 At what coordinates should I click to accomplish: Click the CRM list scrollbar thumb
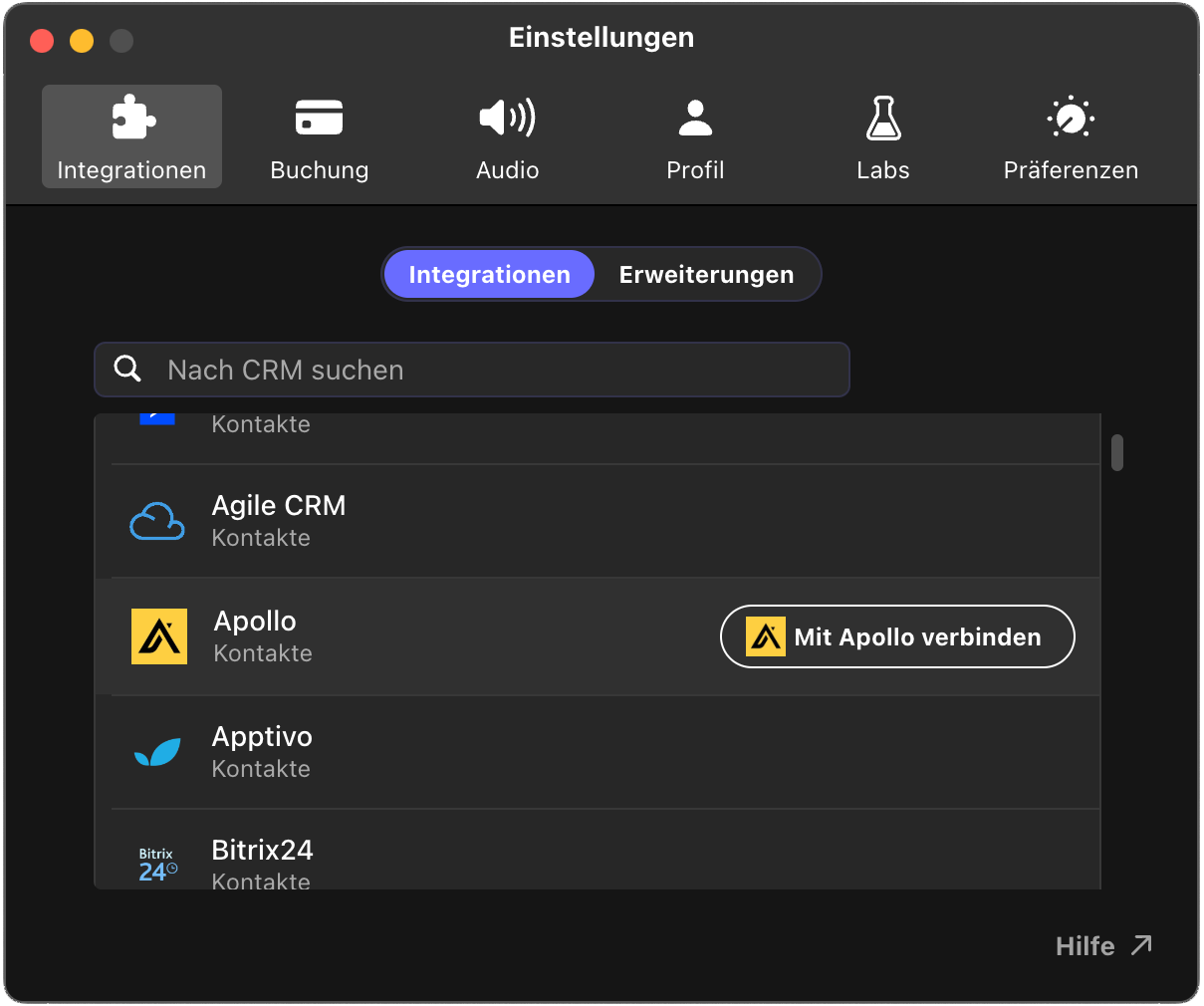(1117, 452)
